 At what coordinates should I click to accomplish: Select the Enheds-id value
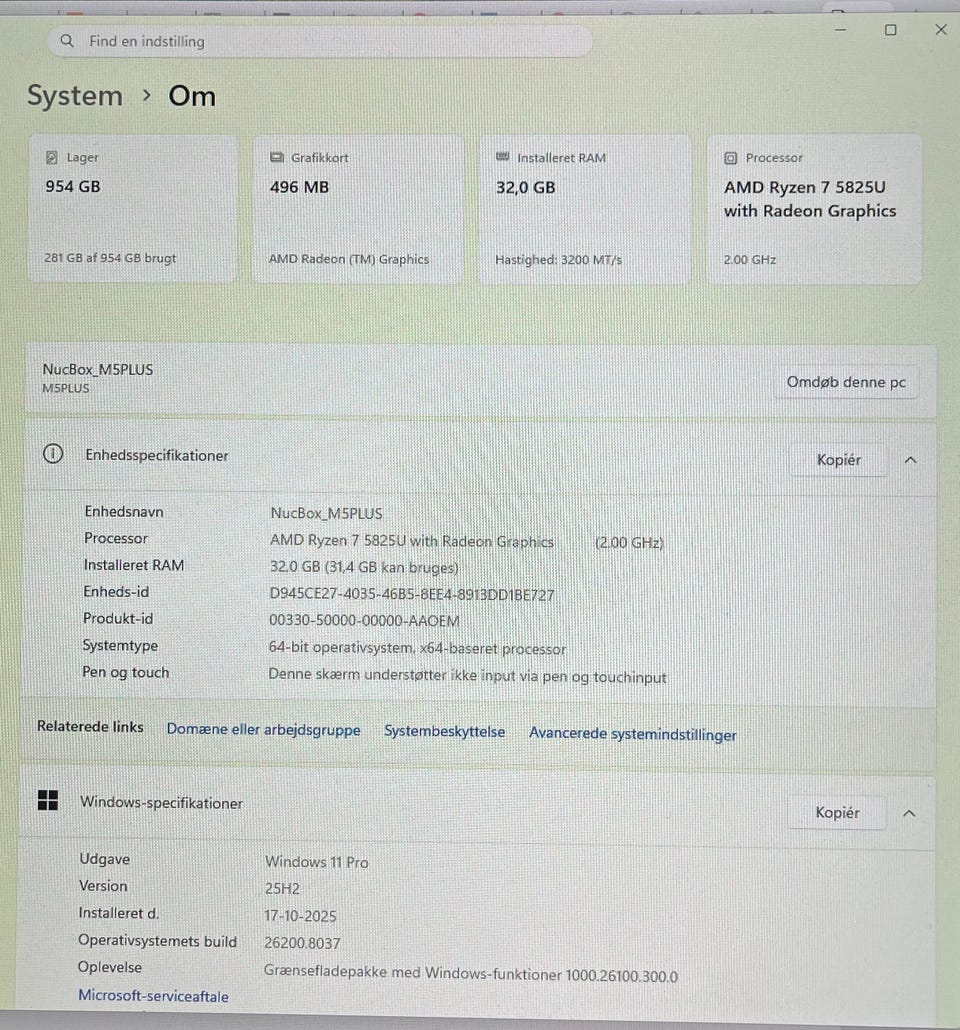point(412,594)
